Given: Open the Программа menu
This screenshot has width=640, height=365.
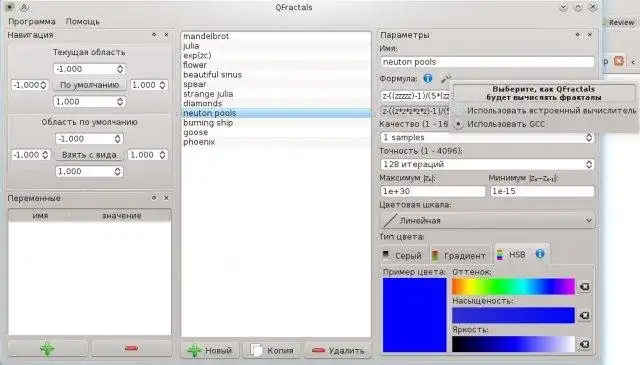Looking at the screenshot, I should click(32, 21).
